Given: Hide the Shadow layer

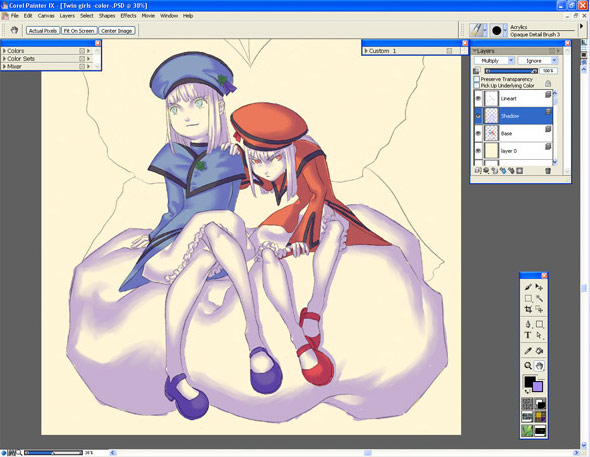Looking at the screenshot, I should (x=478, y=116).
